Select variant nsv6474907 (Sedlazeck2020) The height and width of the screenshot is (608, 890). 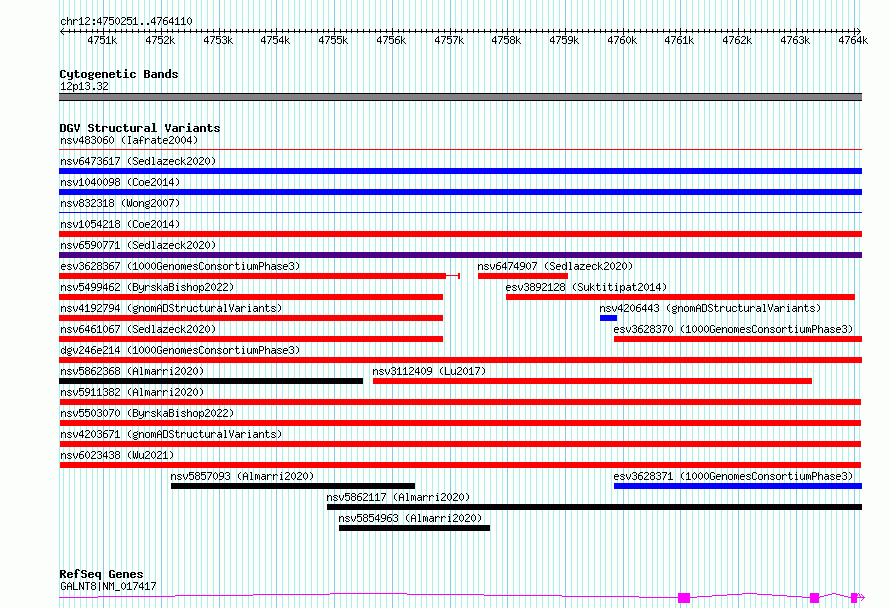coord(555,266)
